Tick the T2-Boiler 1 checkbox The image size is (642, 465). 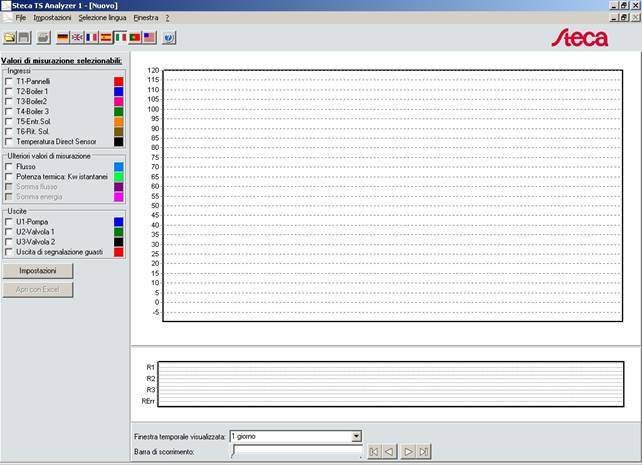[9, 91]
